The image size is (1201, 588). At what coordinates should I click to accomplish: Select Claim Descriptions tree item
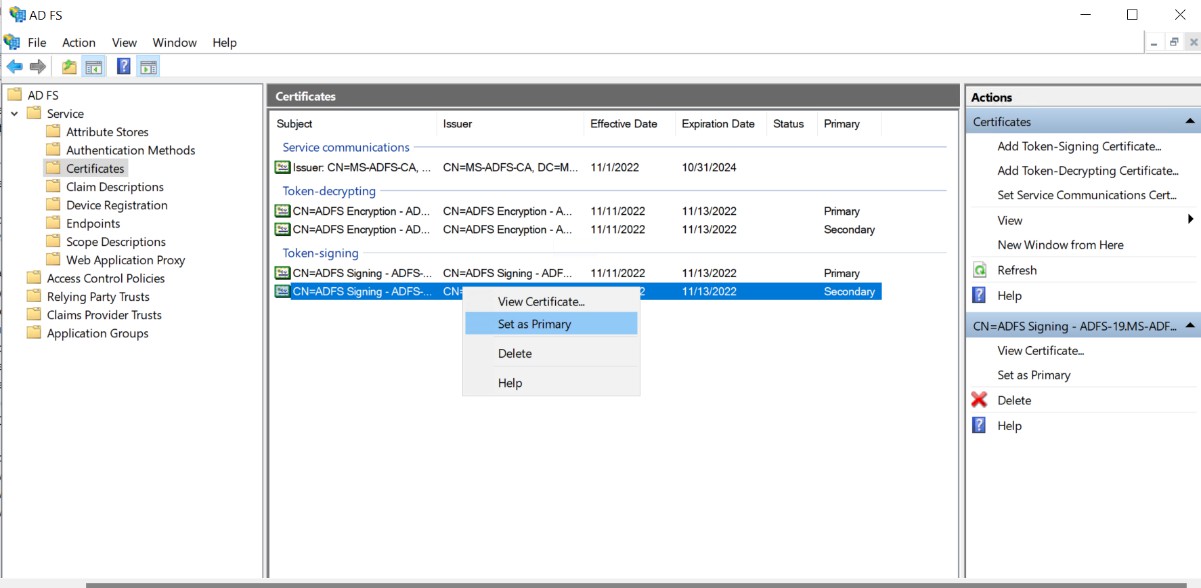[115, 187]
